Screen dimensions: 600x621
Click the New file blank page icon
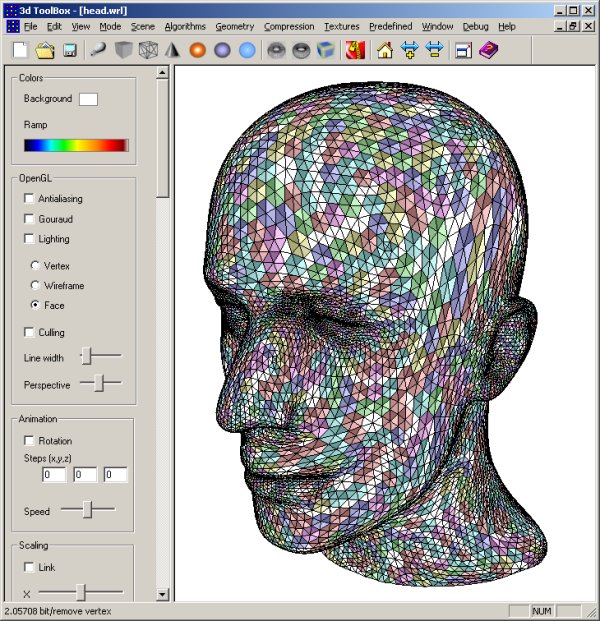click(x=20, y=50)
